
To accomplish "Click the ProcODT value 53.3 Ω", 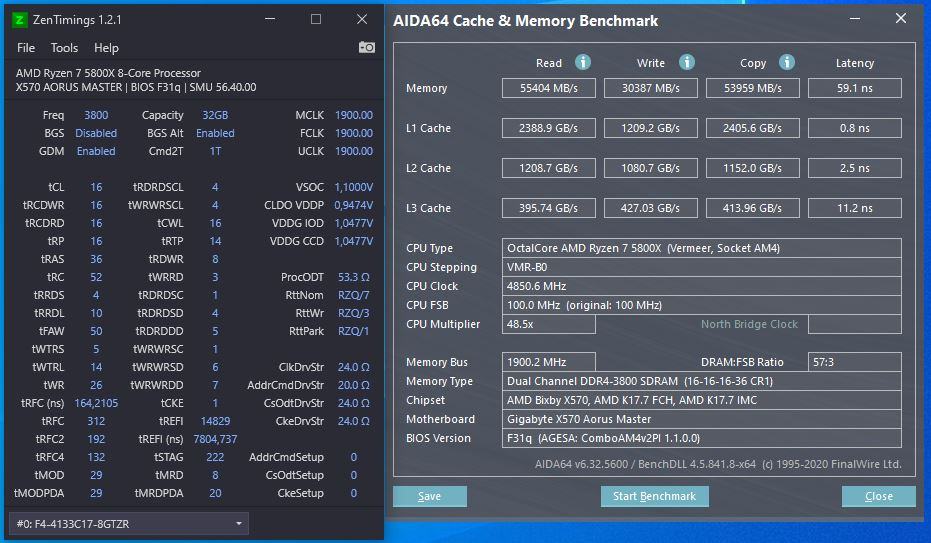I will [354, 277].
